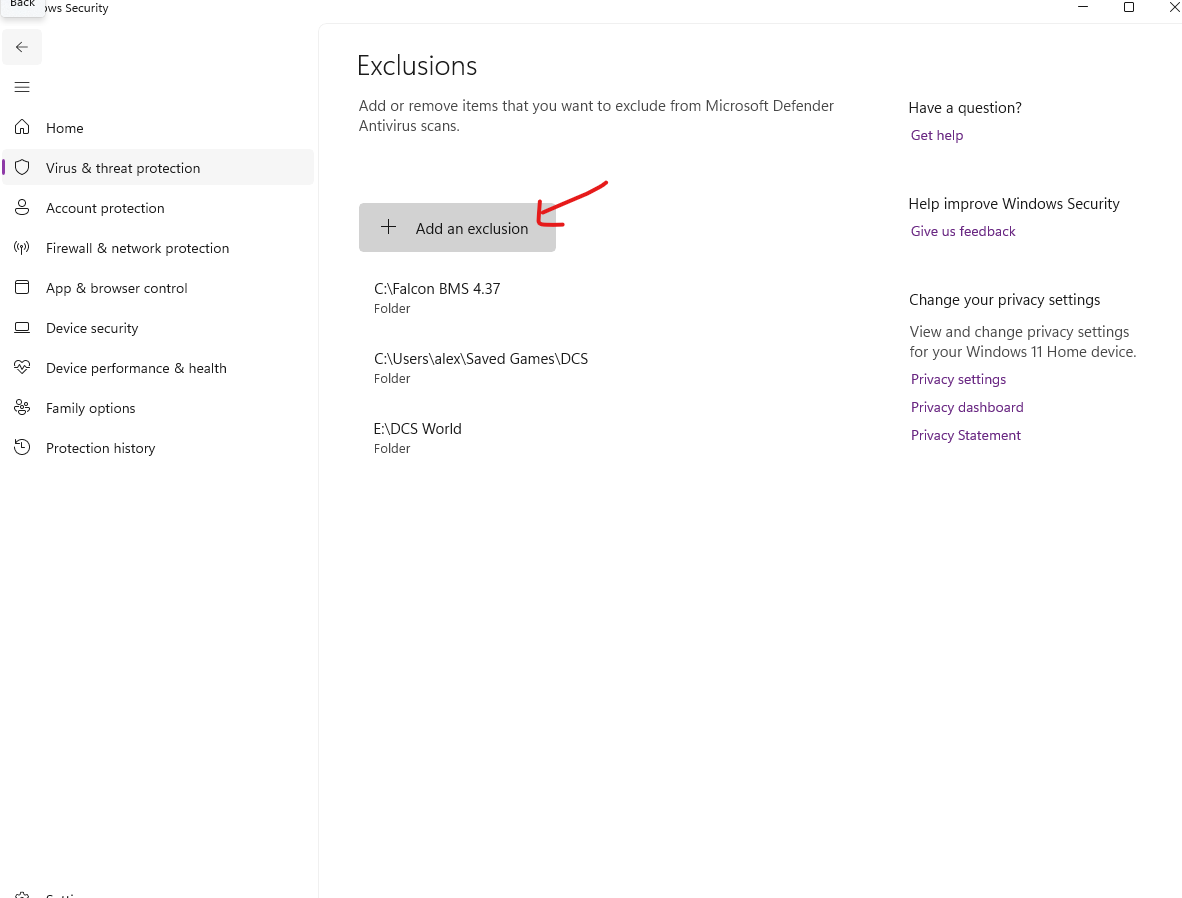The width and height of the screenshot is (1182, 898).
Task: Click the Virus & threat protection shield icon
Action: pos(22,167)
